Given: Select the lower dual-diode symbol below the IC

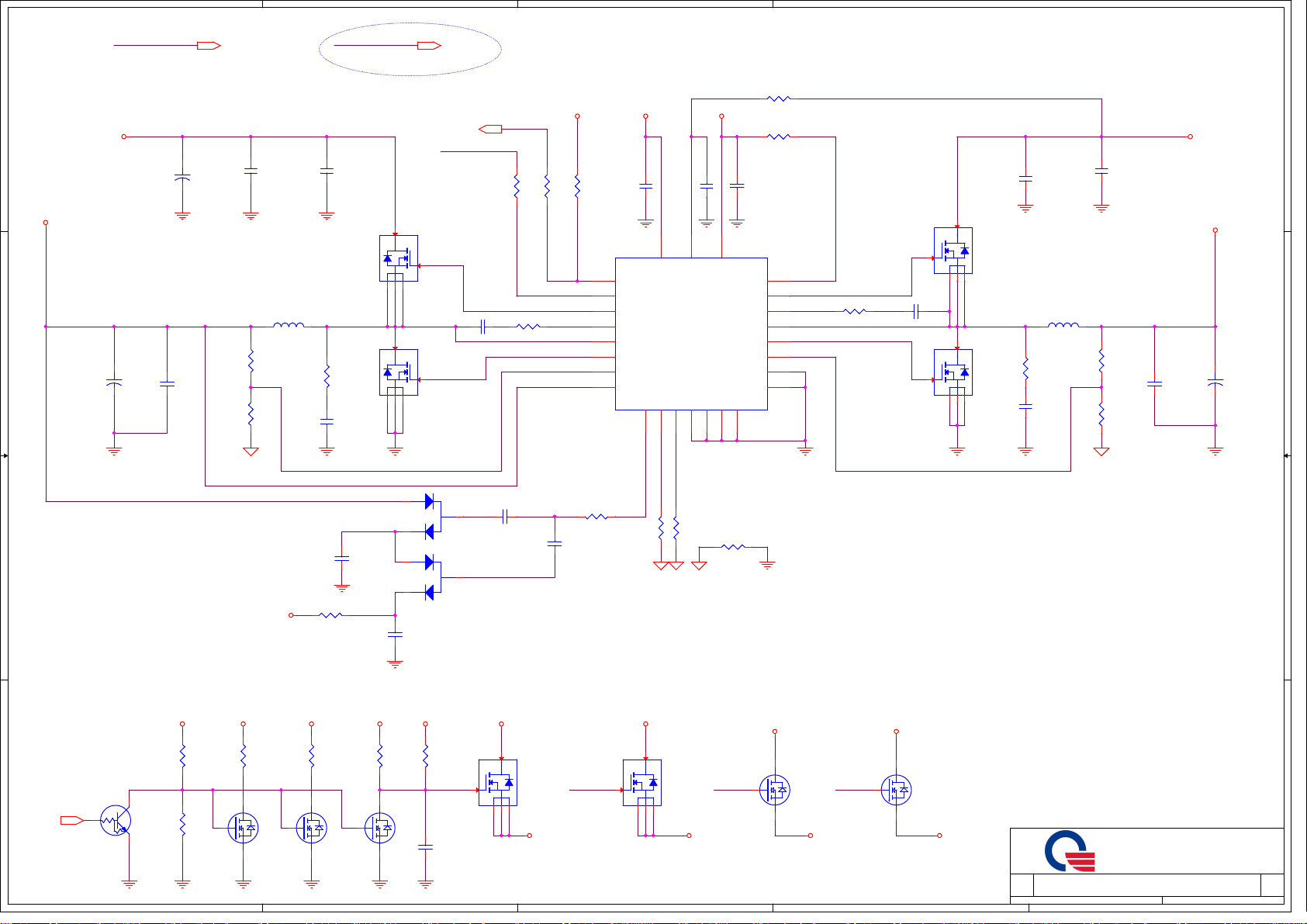Looking at the screenshot, I should tap(433, 577).
